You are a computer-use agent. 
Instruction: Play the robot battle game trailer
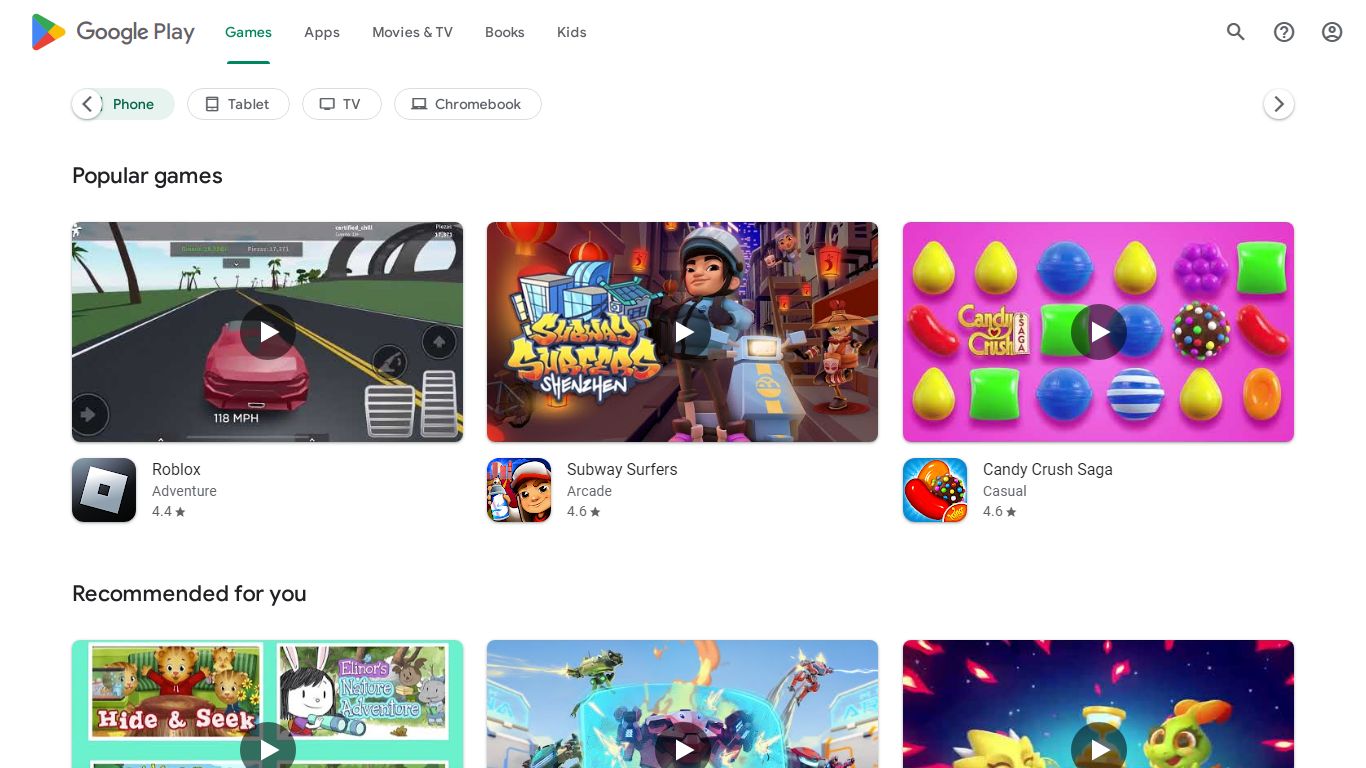click(x=683, y=749)
